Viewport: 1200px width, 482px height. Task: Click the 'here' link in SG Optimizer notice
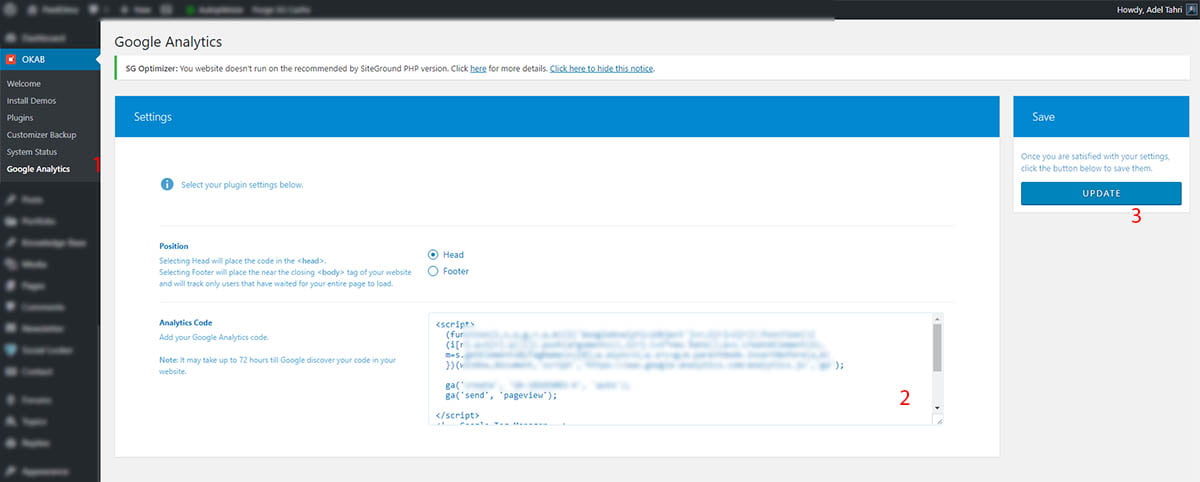(x=478, y=69)
